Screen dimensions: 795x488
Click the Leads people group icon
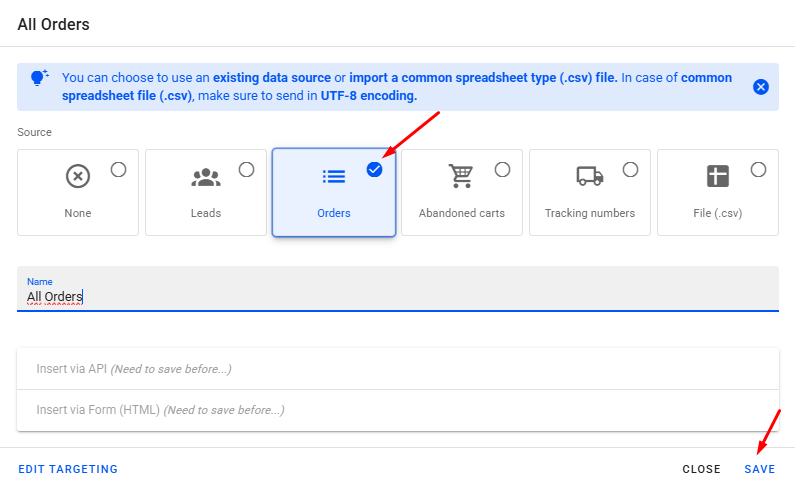[x=206, y=177]
